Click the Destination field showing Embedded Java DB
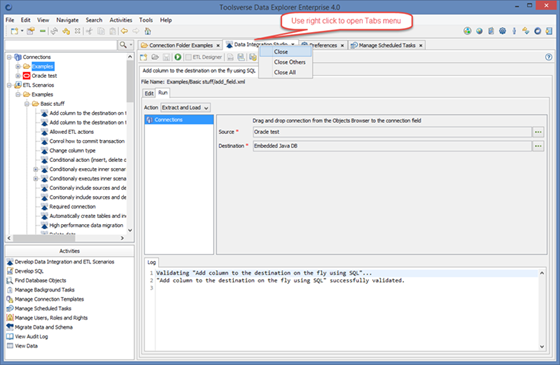 click(392, 146)
